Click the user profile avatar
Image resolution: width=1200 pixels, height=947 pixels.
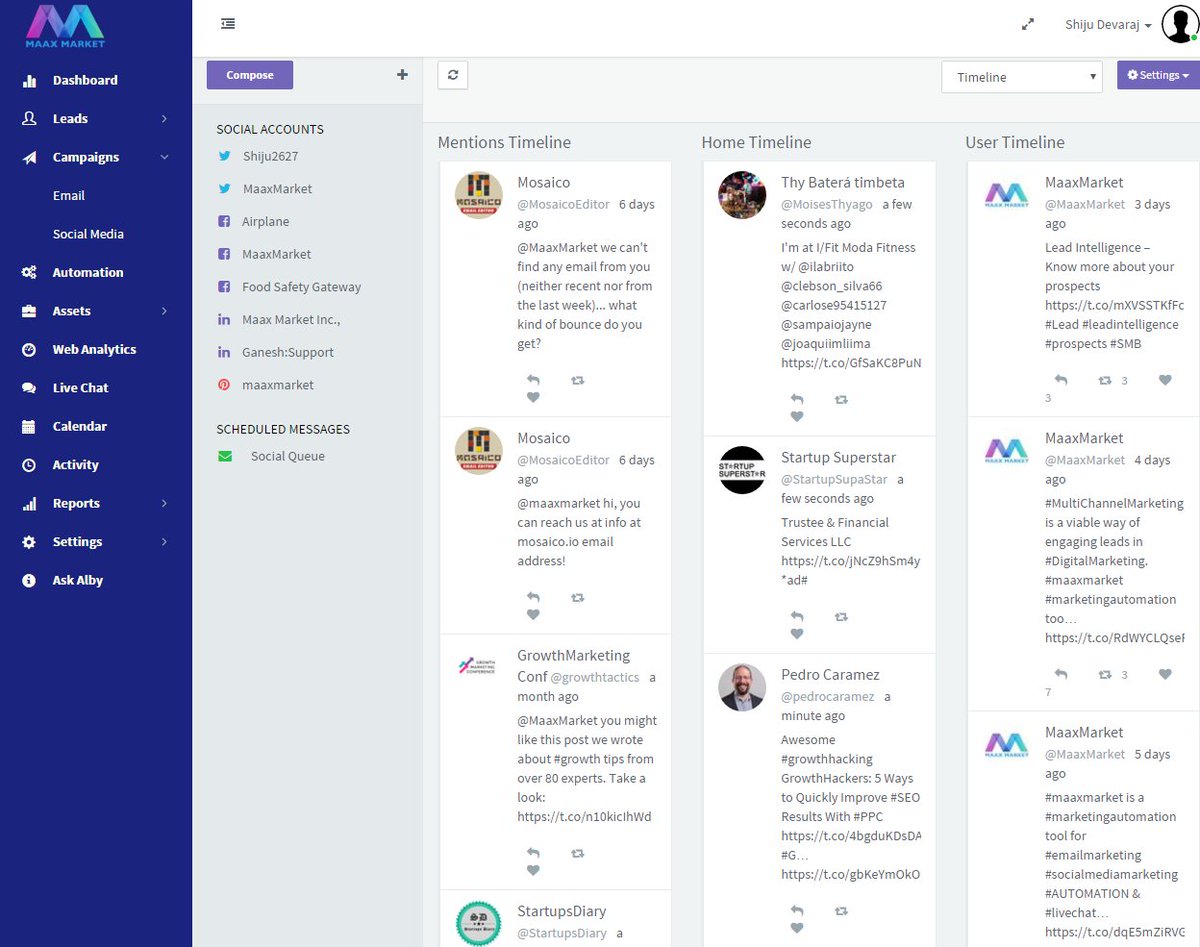point(1180,24)
